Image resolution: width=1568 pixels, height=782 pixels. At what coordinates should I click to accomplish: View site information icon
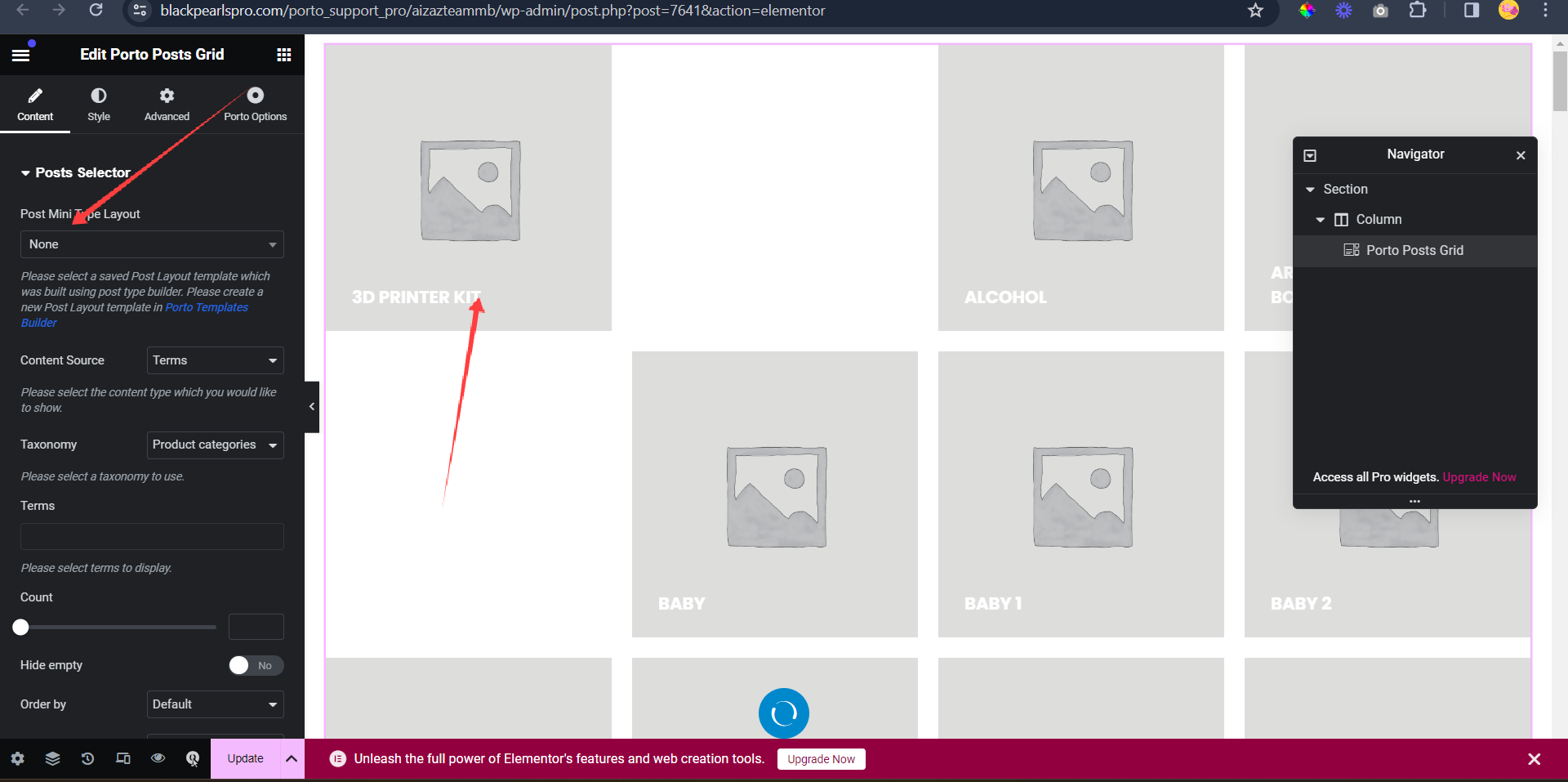tap(140, 11)
